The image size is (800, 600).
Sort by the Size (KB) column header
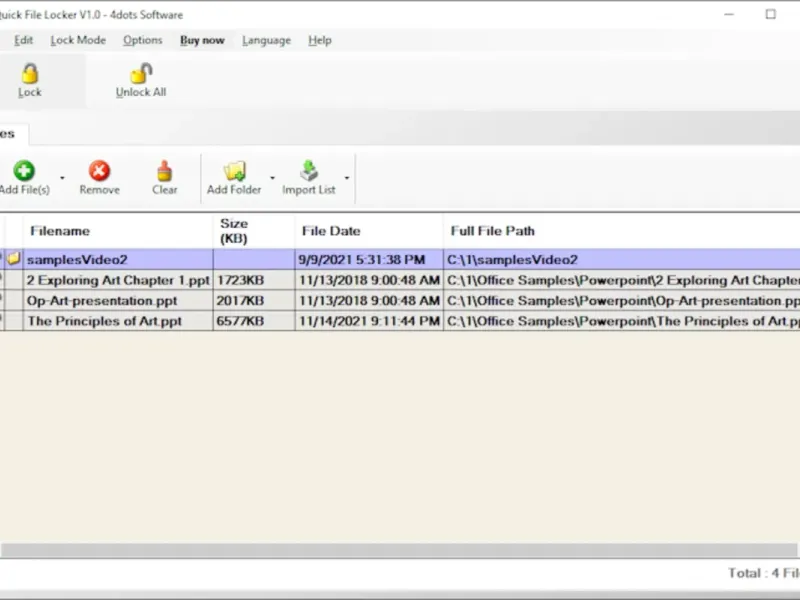click(x=254, y=231)
